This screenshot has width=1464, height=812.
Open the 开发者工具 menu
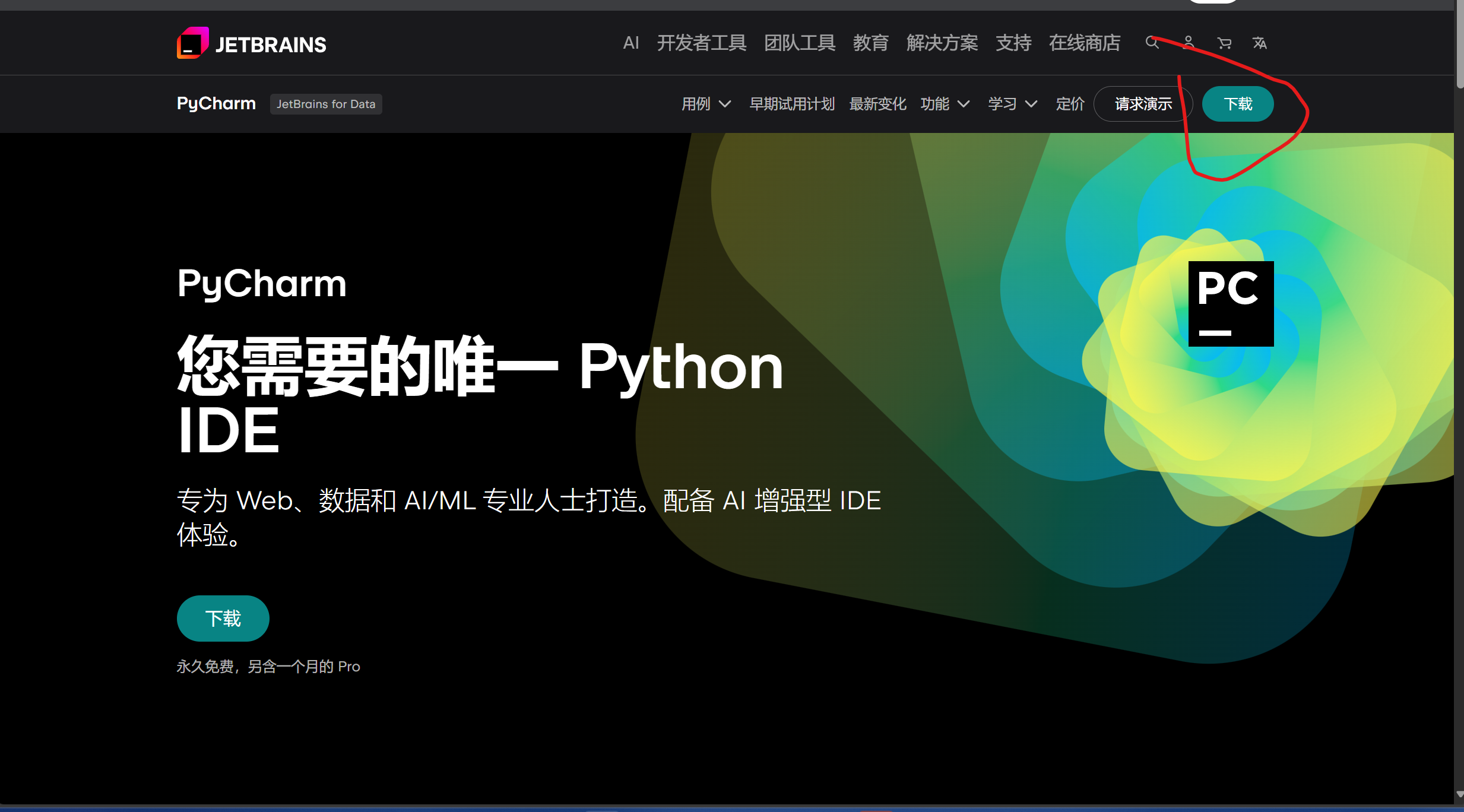point(702,43)
